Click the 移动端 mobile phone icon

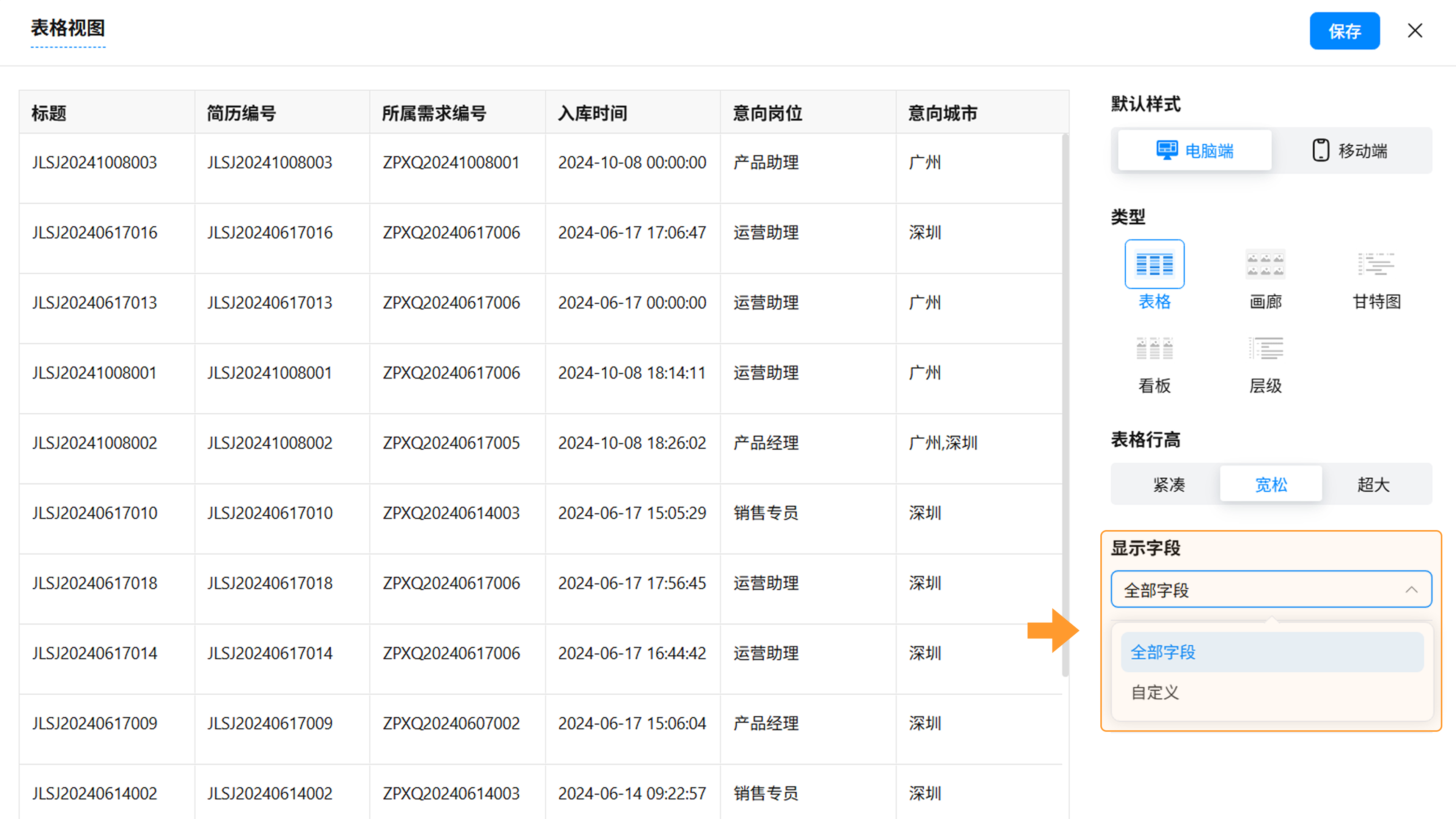1320,151
